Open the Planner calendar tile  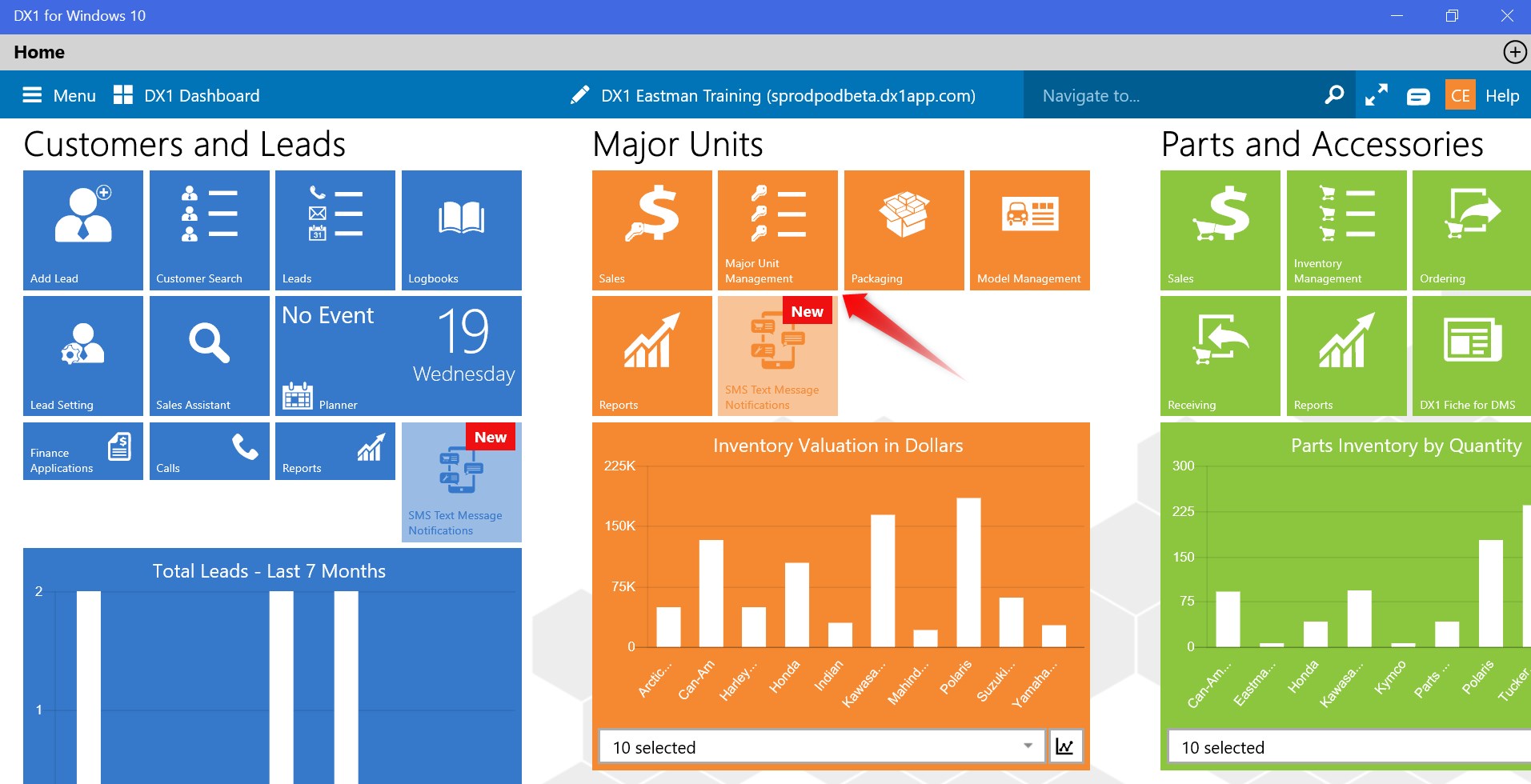coord(399,356)
